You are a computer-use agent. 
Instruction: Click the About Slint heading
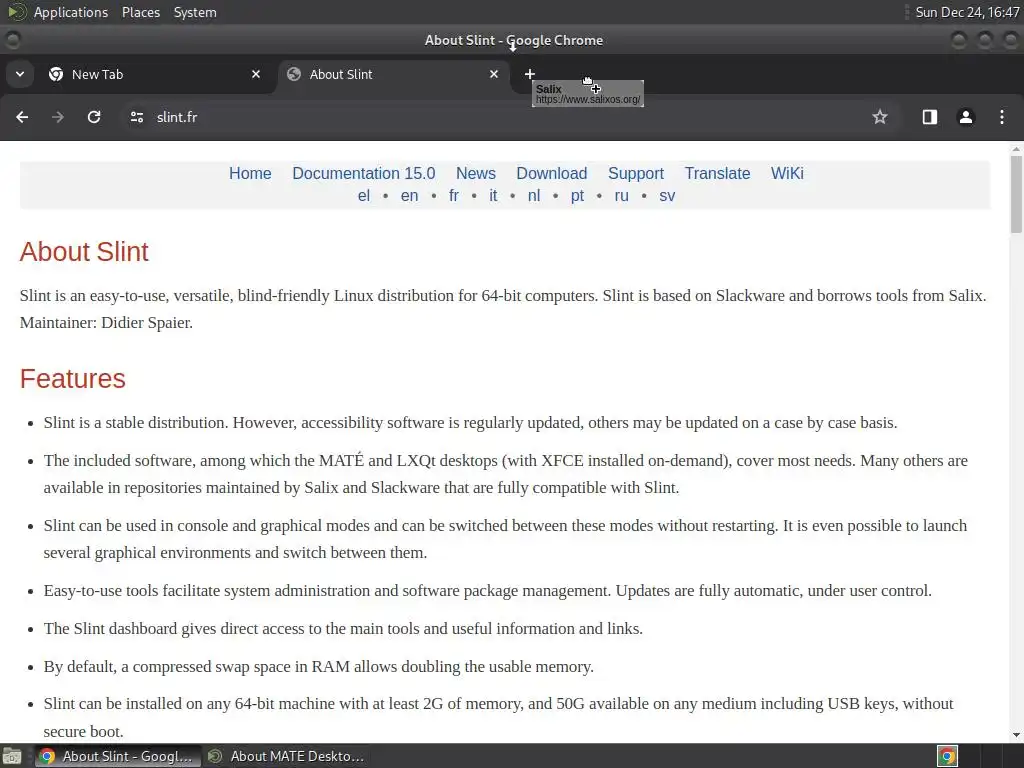pyautogui.click(x=84, y=252)
